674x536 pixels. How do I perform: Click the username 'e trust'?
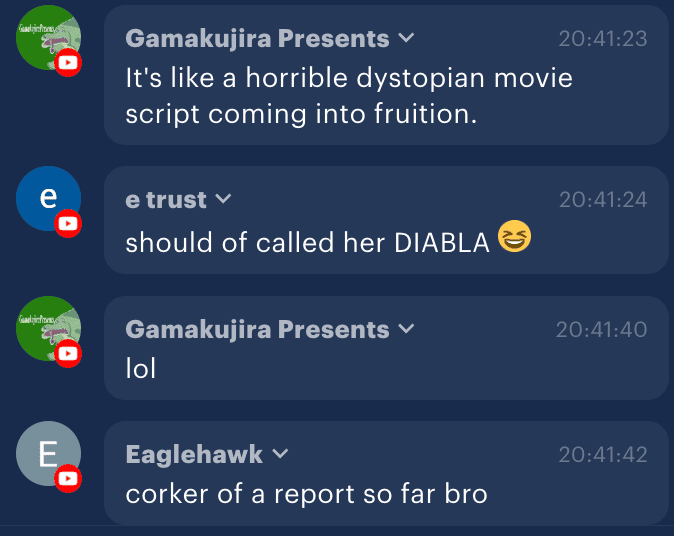(x=166, y=200)
